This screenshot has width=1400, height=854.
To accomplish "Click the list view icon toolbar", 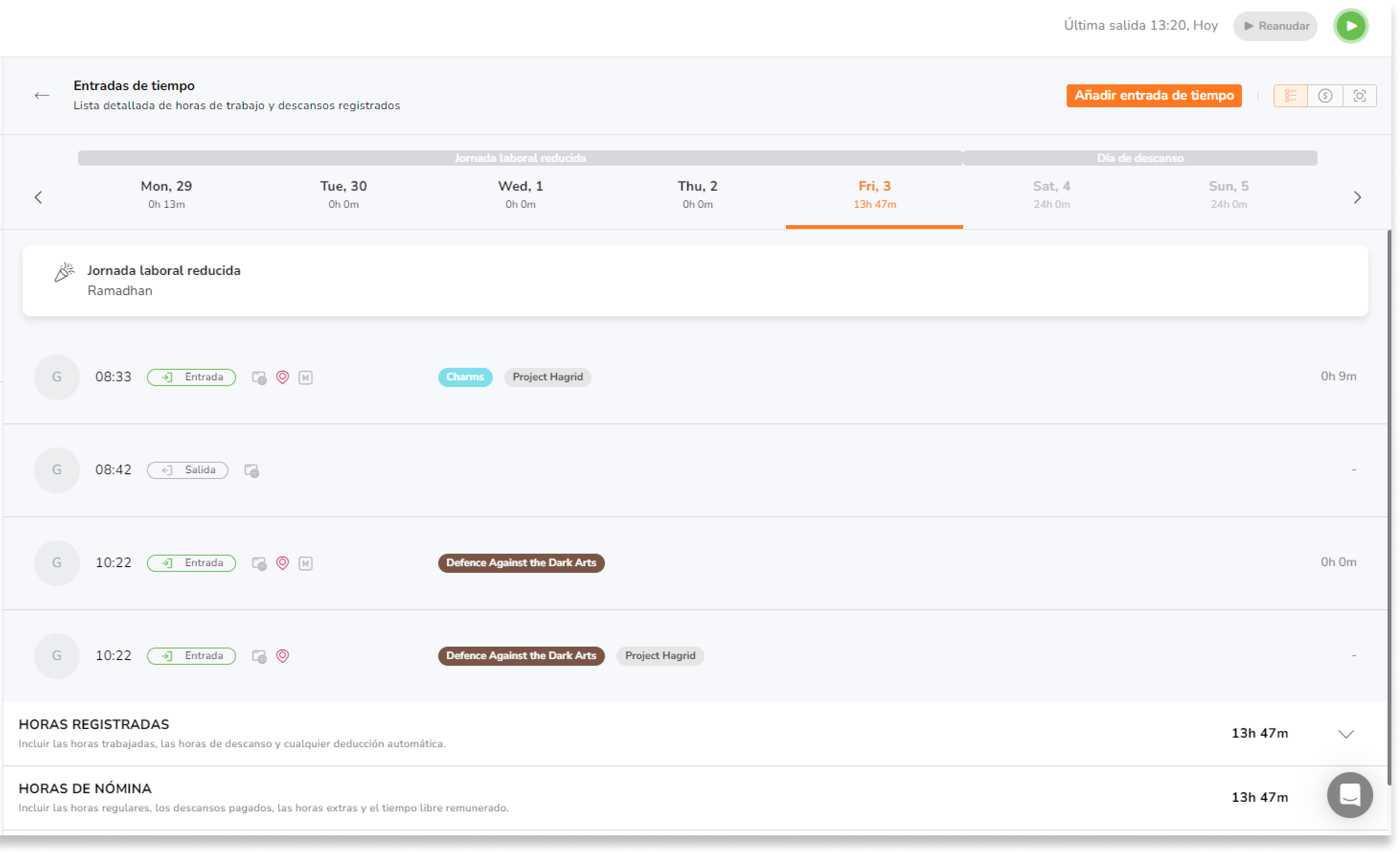I will pos(1290,96).
